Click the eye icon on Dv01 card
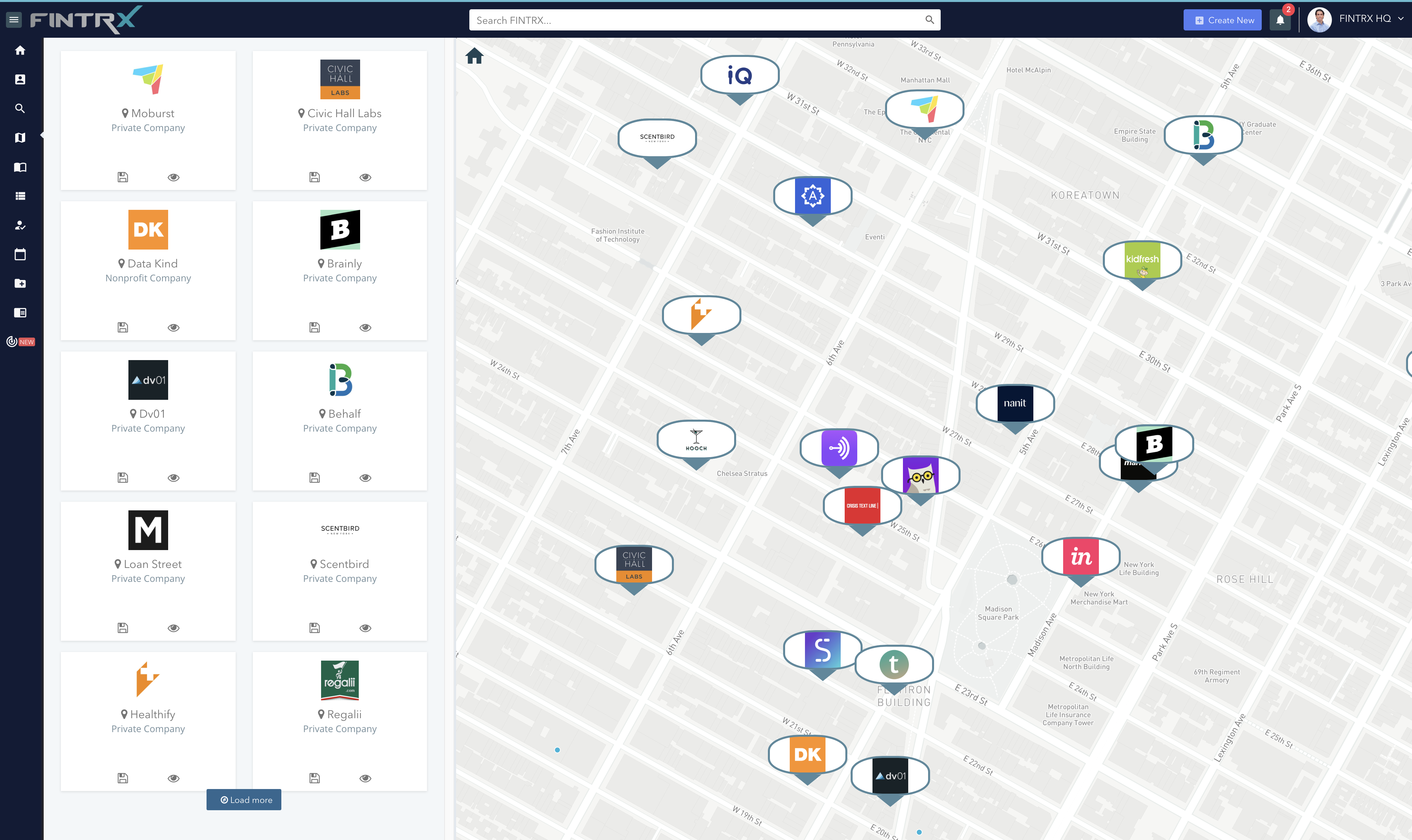 (174, 478)
